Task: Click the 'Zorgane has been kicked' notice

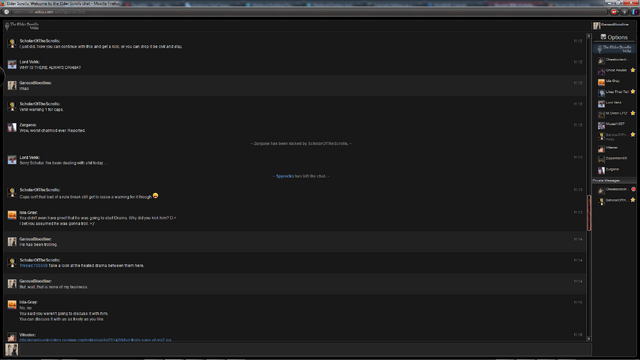Action: point(301,144)
